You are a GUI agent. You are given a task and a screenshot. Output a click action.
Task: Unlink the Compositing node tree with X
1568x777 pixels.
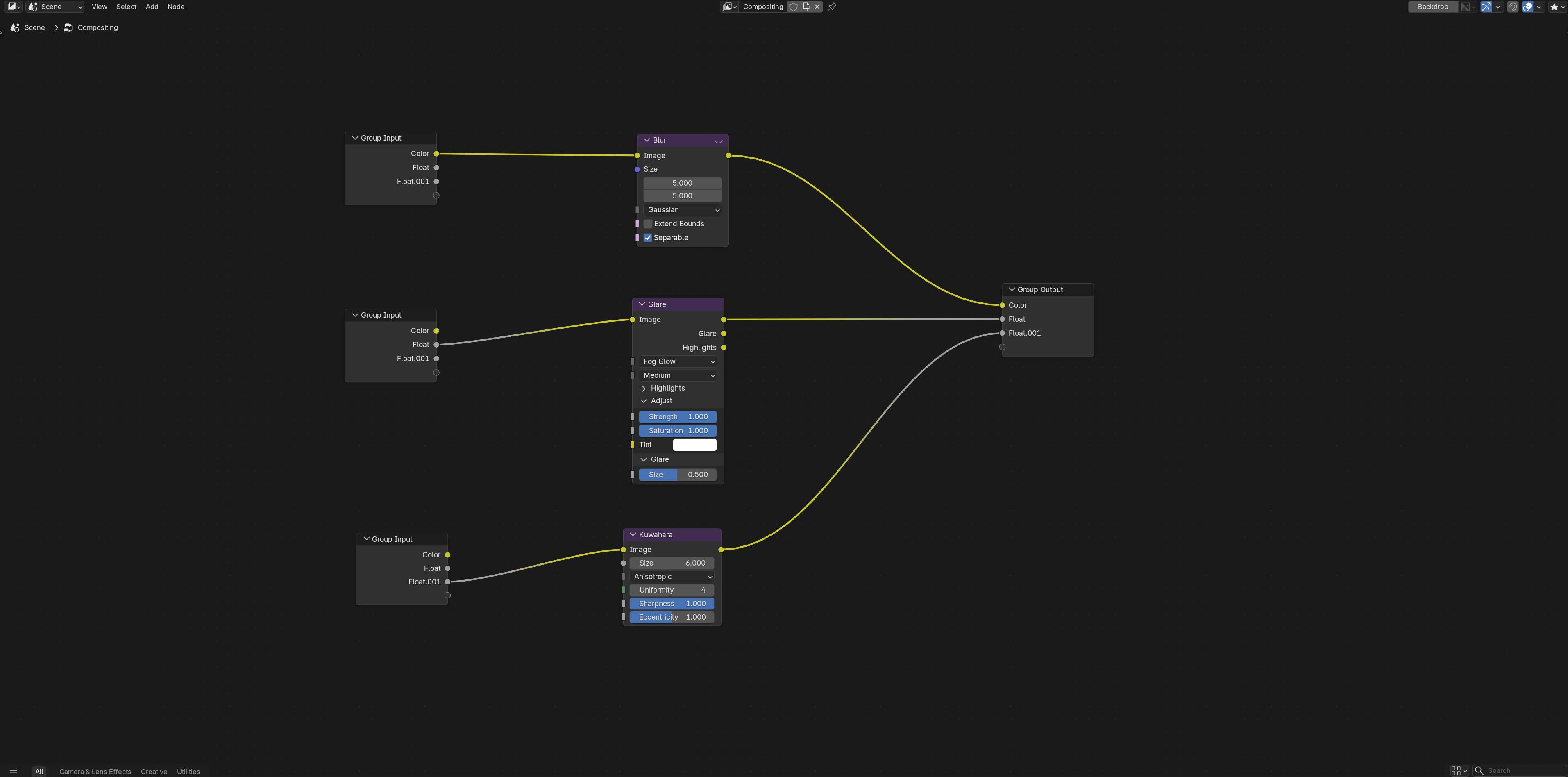pyautogui.click(x=817, y=7)
